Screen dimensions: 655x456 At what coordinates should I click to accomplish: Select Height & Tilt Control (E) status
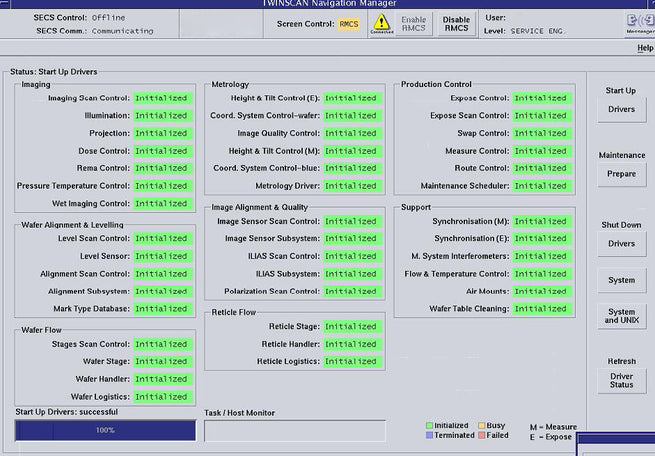[x=352, y=98]
